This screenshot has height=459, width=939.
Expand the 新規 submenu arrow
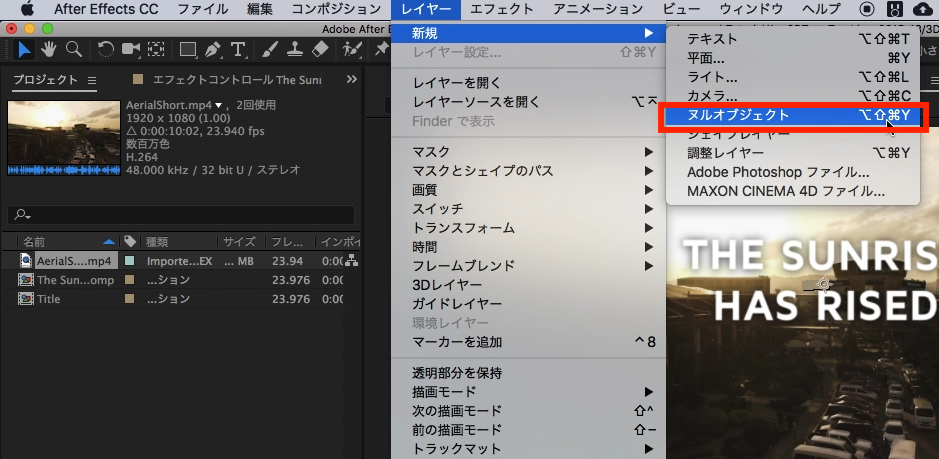coord(649,33)
